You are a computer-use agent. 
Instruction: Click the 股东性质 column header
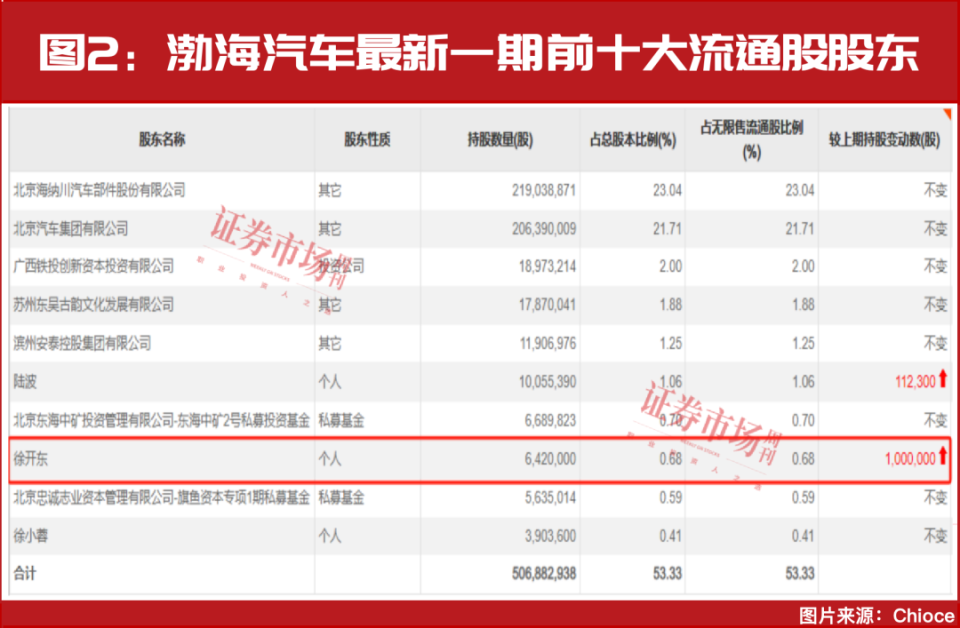[367, 140]
